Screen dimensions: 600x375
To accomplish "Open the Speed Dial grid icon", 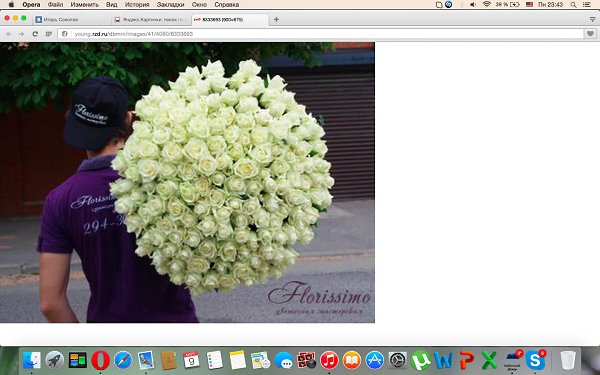I will click(x=49, y=34).
